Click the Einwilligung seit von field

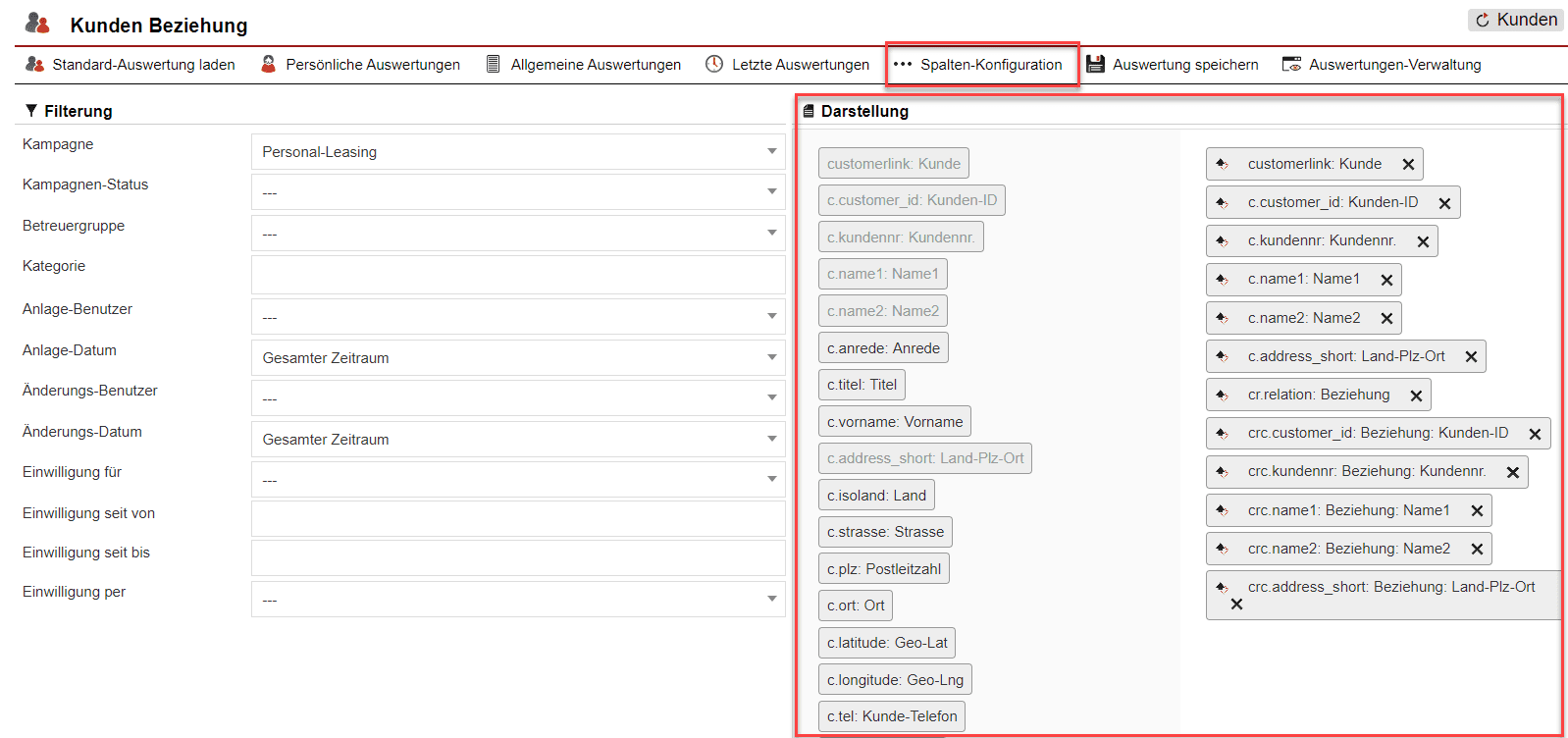(518, 518)
